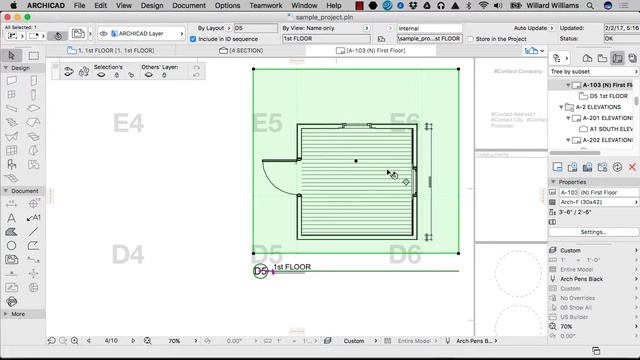The image size is (640, 360).
Task: Go to the previous layout arrow
Action: 89,341
